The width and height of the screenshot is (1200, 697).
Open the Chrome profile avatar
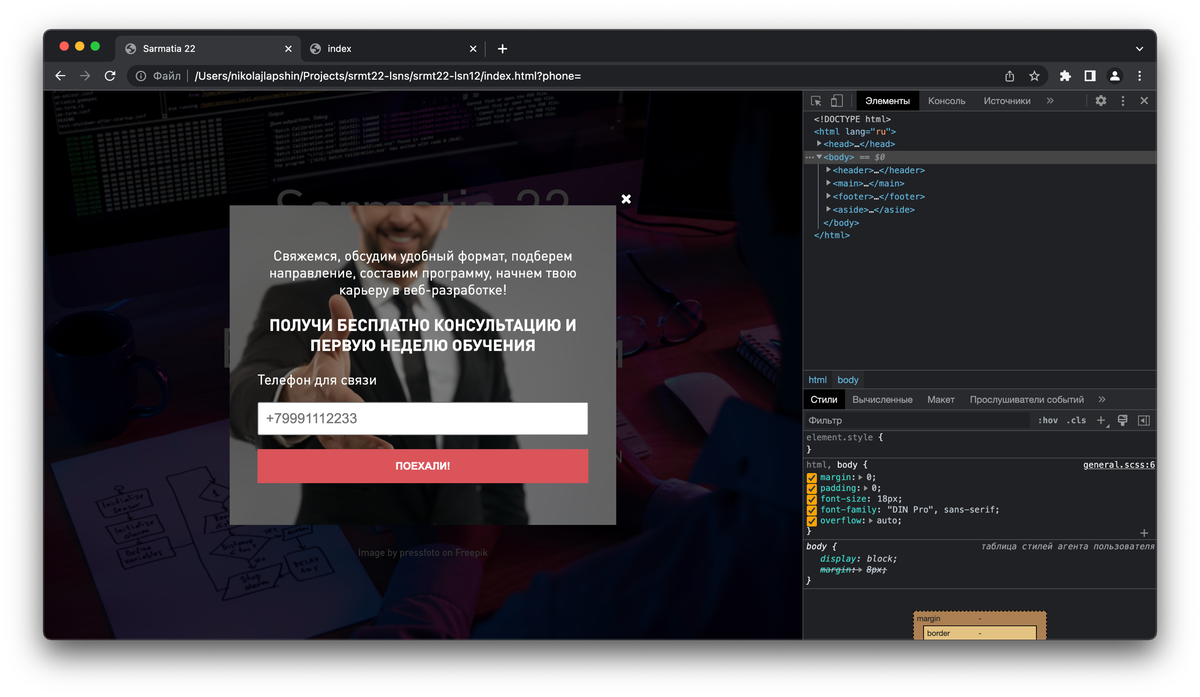1115,76
